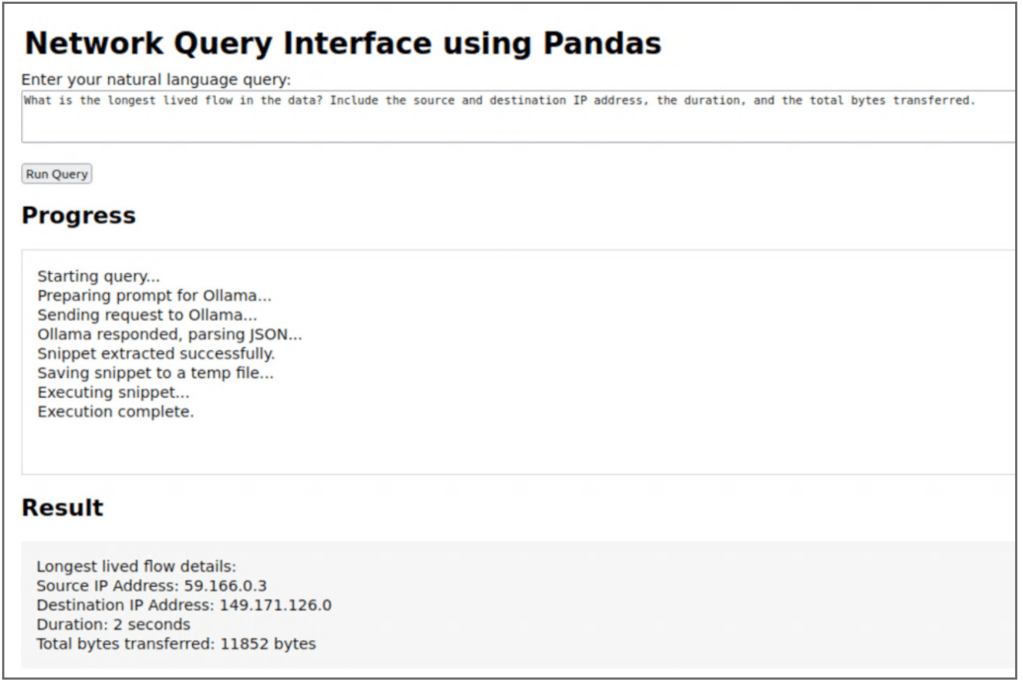Select the Destination IP Address 149.171.126.0 line
Image resolution: width=1023 pixels, height=687 pixels.
183,605
